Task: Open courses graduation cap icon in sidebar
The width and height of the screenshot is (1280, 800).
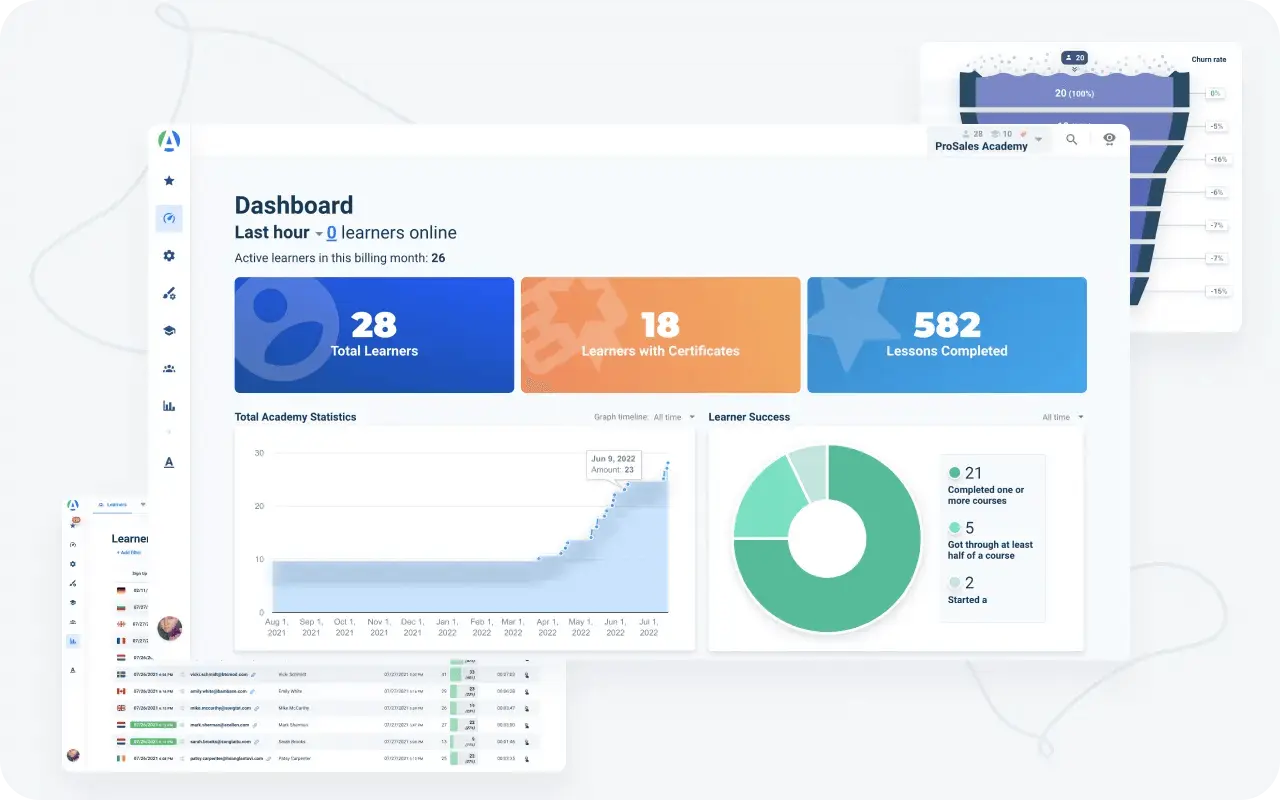Action: pos(169,331)
